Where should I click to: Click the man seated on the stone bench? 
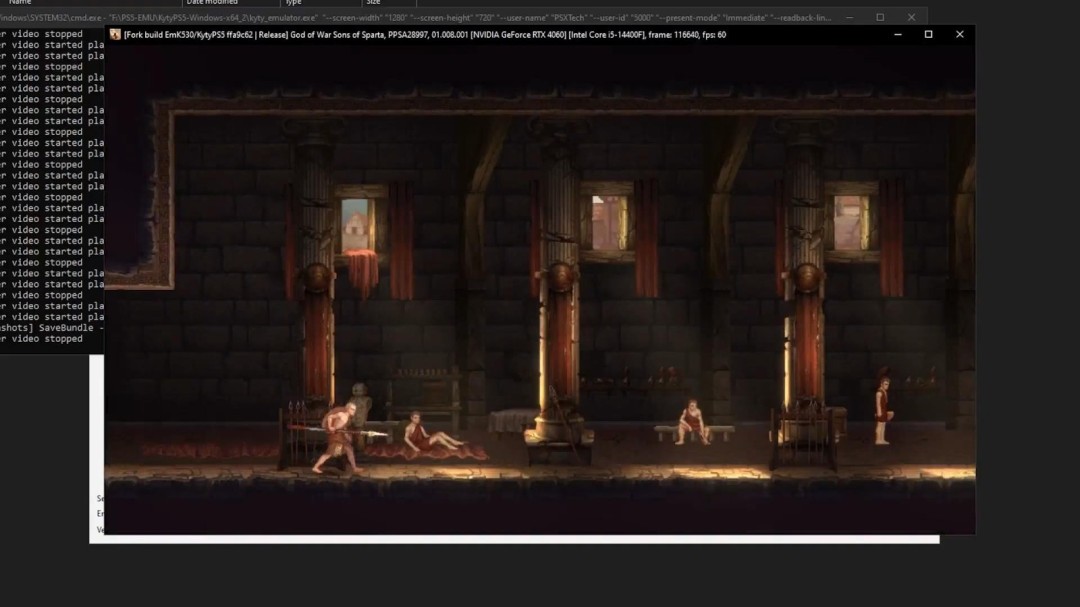point(694,422)
